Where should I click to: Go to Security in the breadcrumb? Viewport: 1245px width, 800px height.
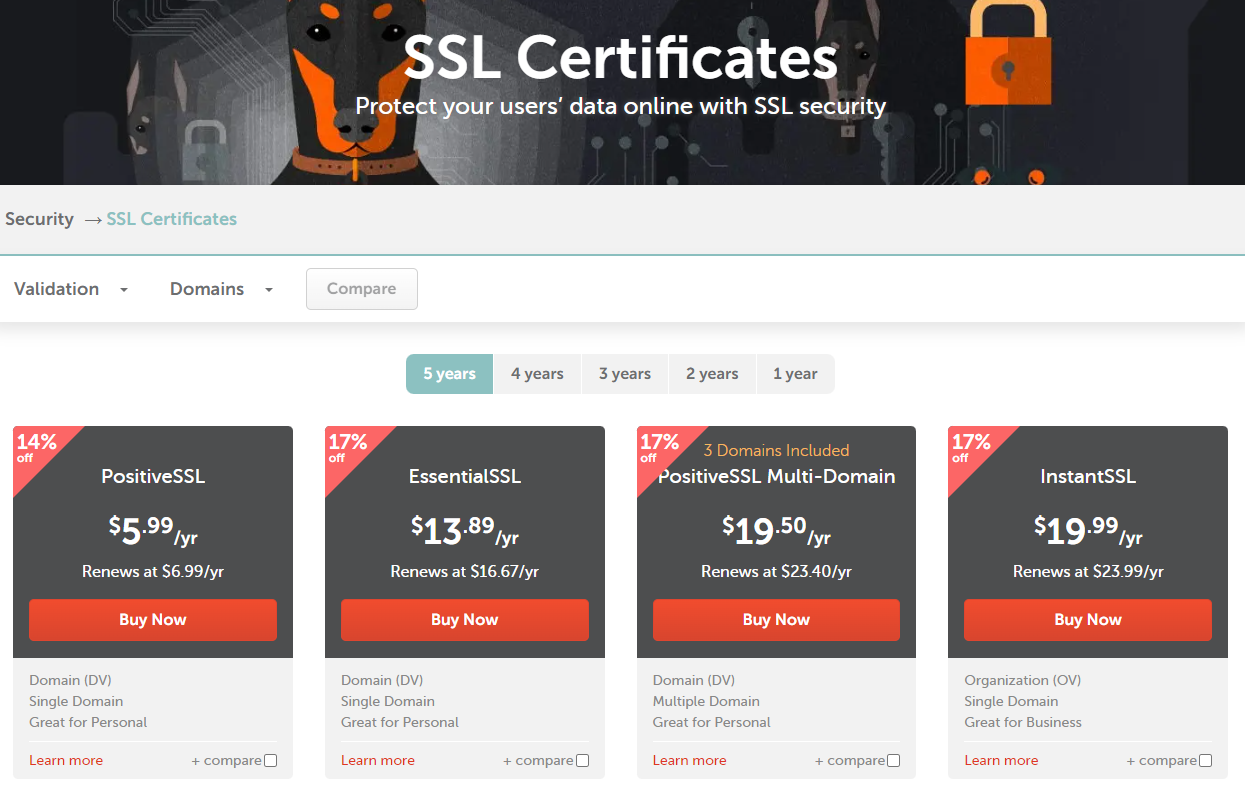[39, 219]
